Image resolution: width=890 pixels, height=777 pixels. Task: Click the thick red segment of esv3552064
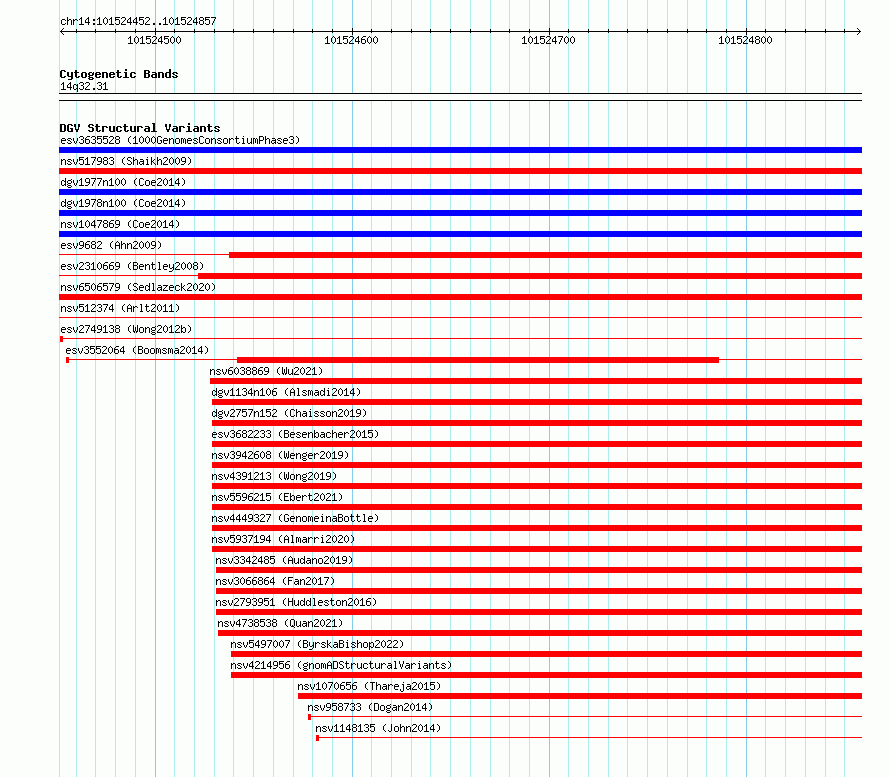point(478,360)
